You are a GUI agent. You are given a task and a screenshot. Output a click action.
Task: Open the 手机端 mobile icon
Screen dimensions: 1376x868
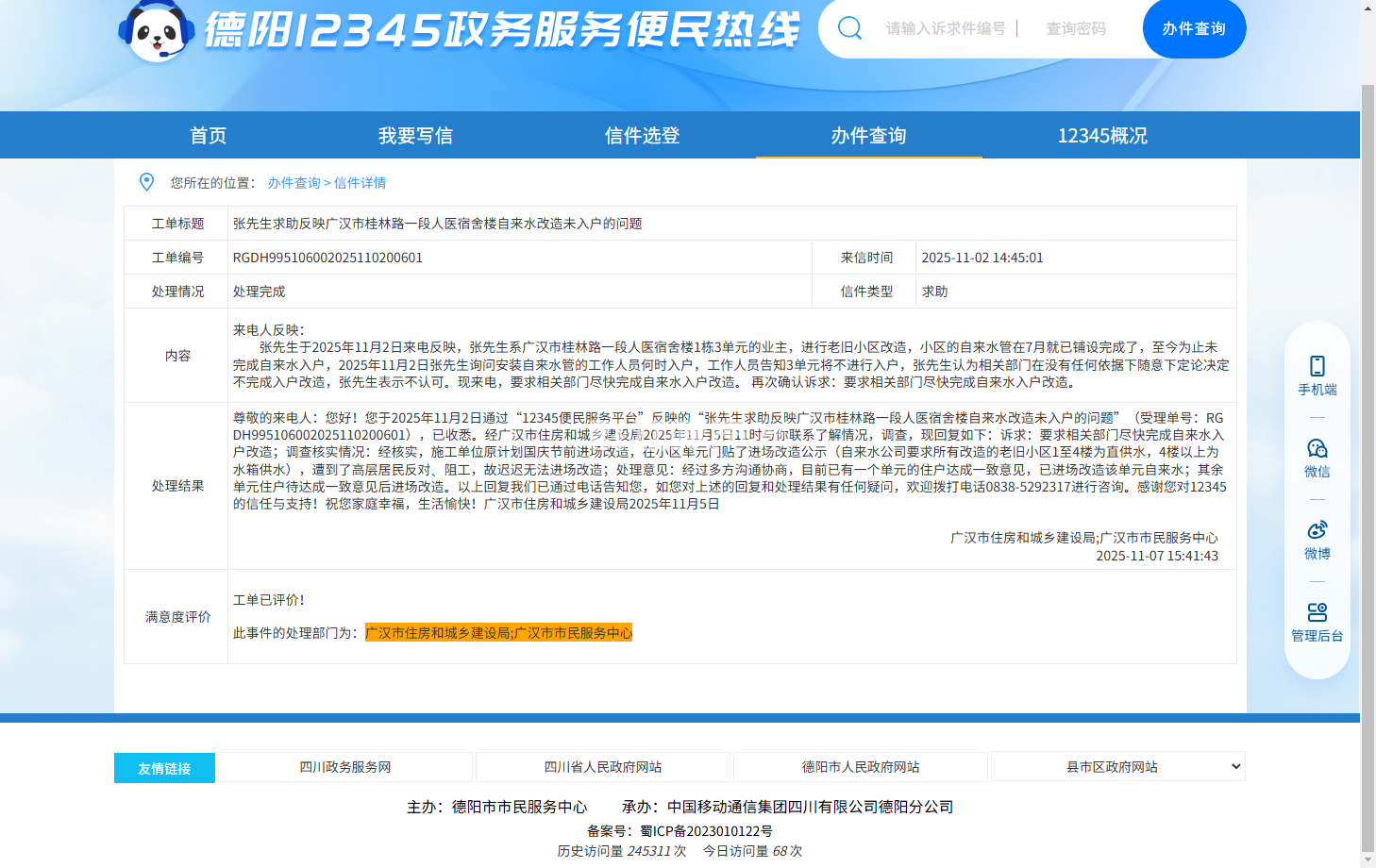click(x=1317, y=366)
